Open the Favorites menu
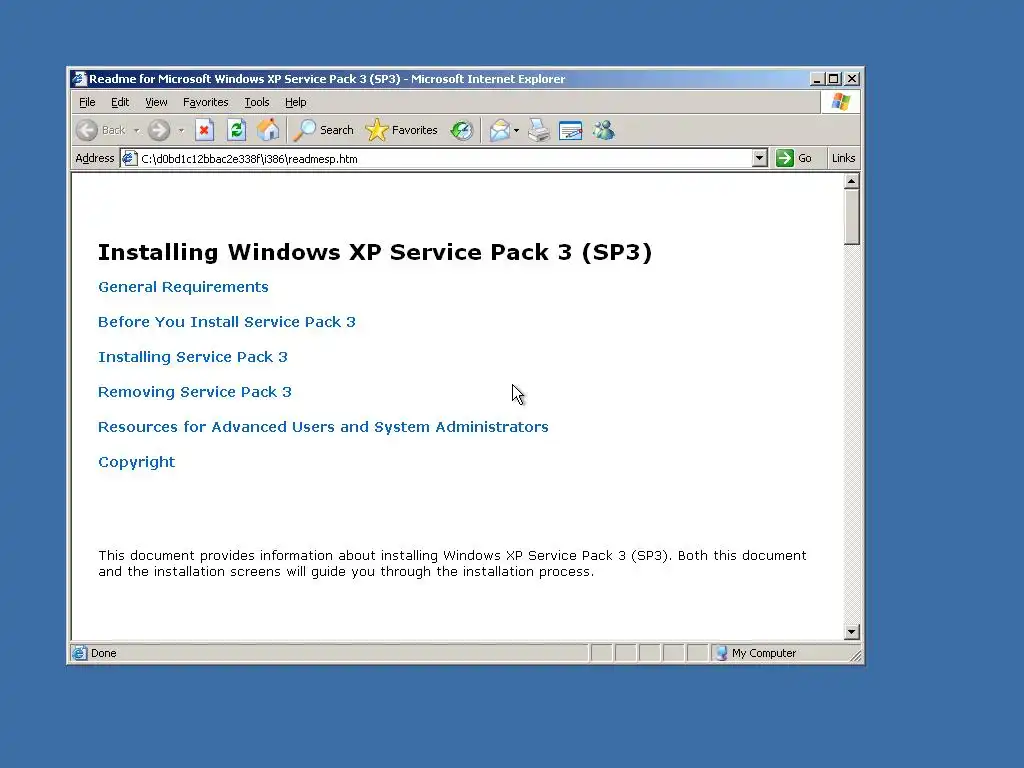This screenshot has height=768, width=1024. point(206,103)
